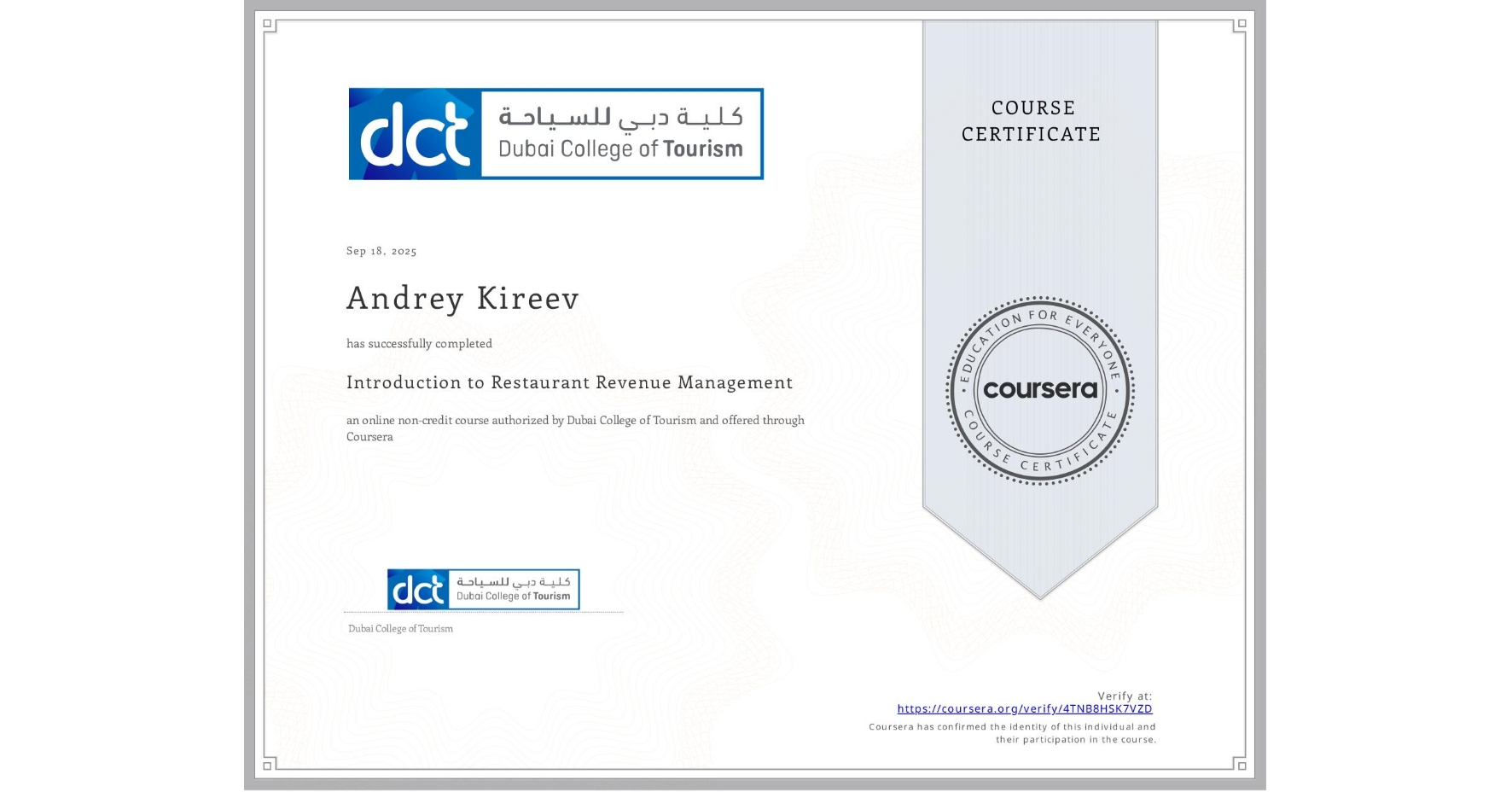
Task: Open the verification link URL
Action: pyautogui.click(x=1024, y=708)
